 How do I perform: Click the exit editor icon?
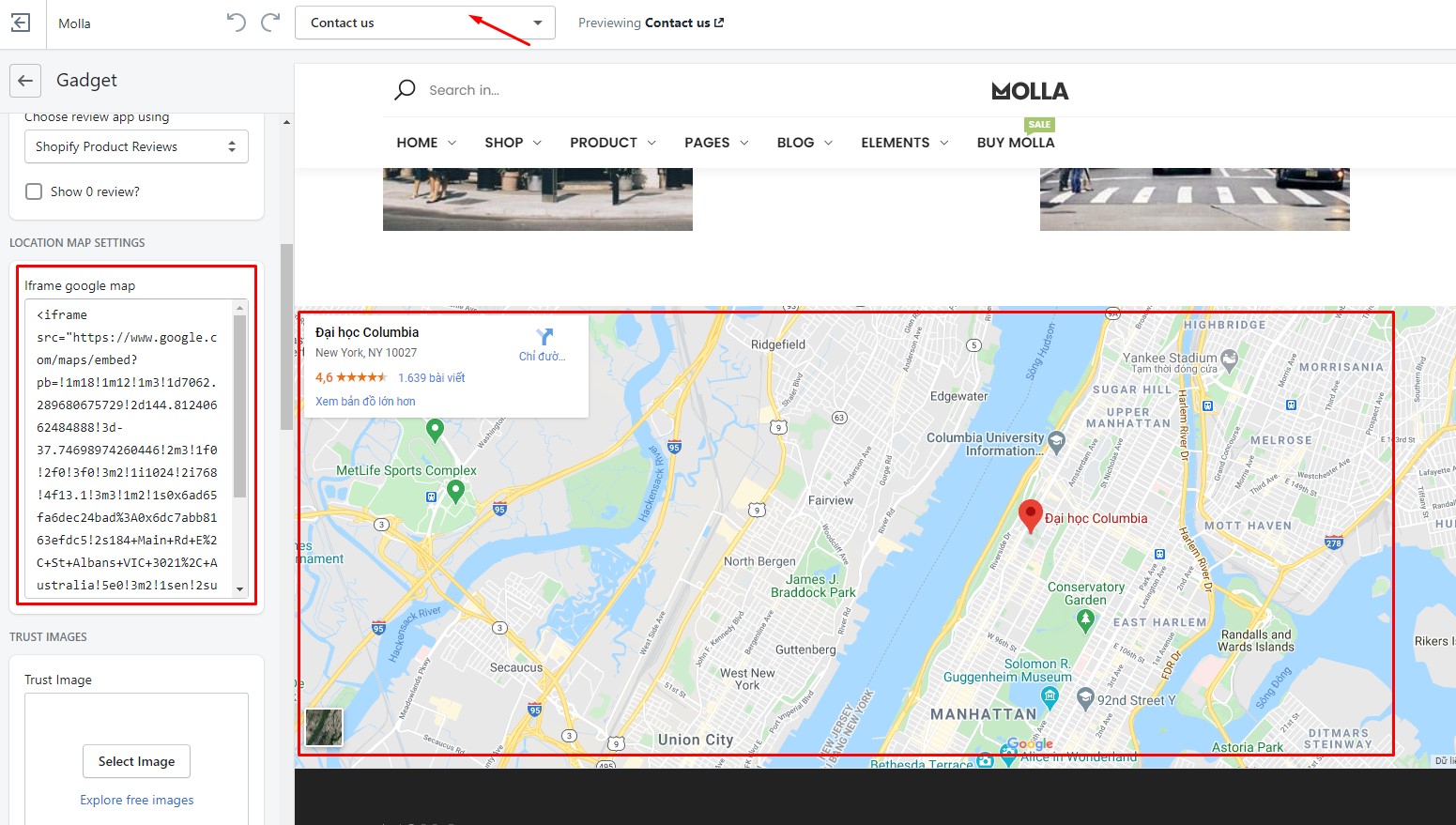21,23
